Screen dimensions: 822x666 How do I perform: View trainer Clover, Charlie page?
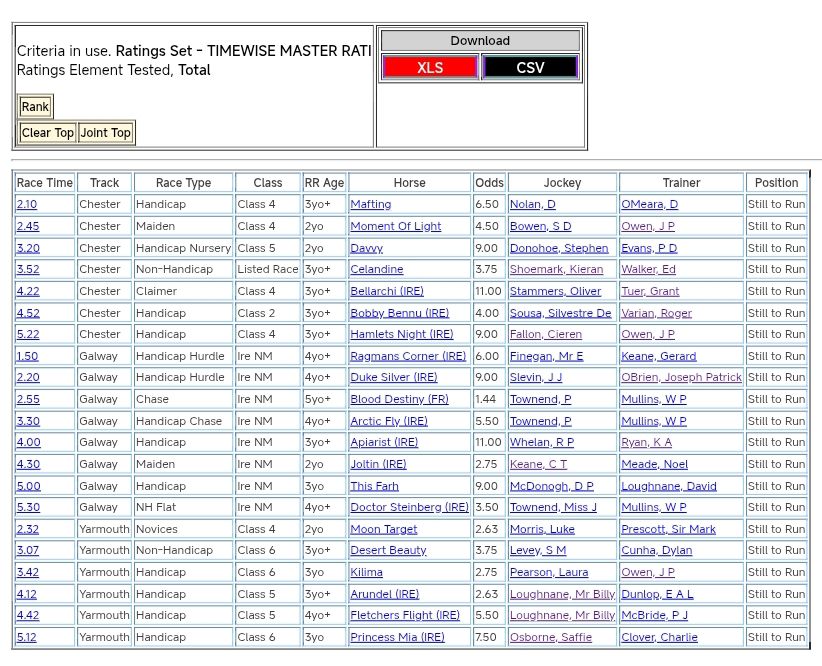(659, 637)
